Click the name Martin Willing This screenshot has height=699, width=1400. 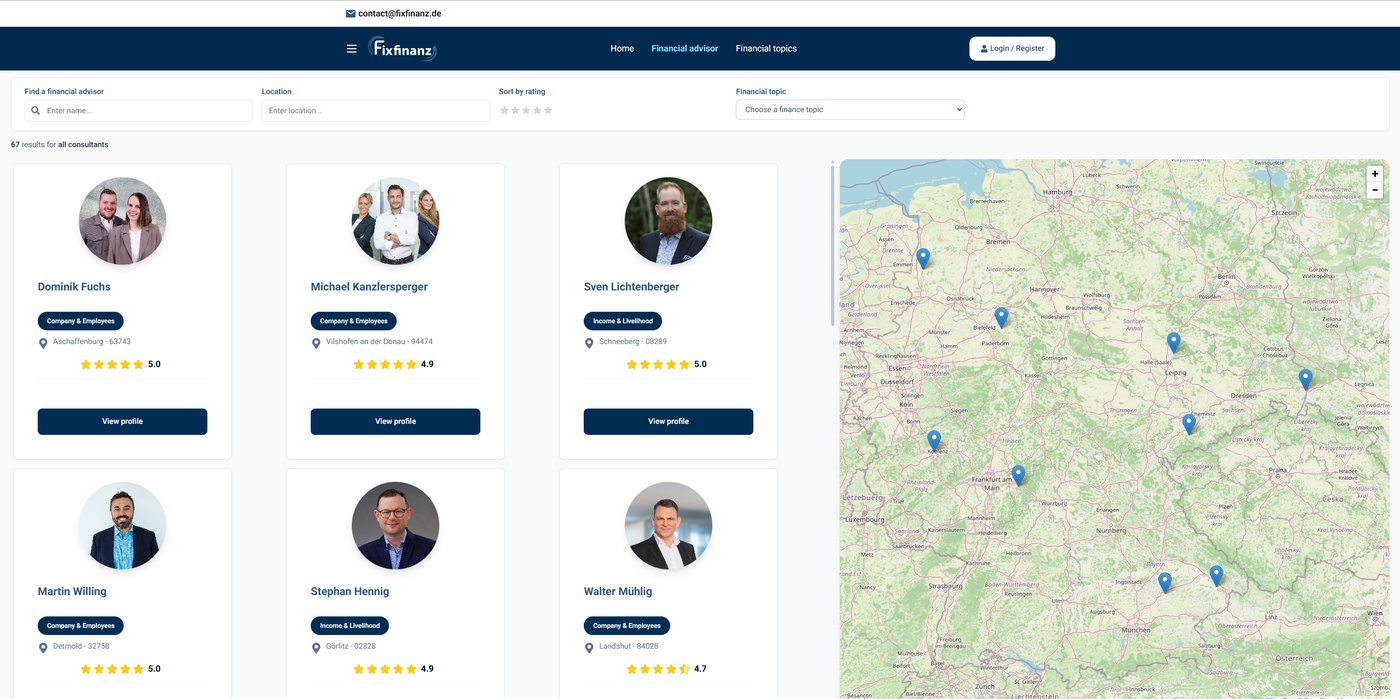(72, 591)
